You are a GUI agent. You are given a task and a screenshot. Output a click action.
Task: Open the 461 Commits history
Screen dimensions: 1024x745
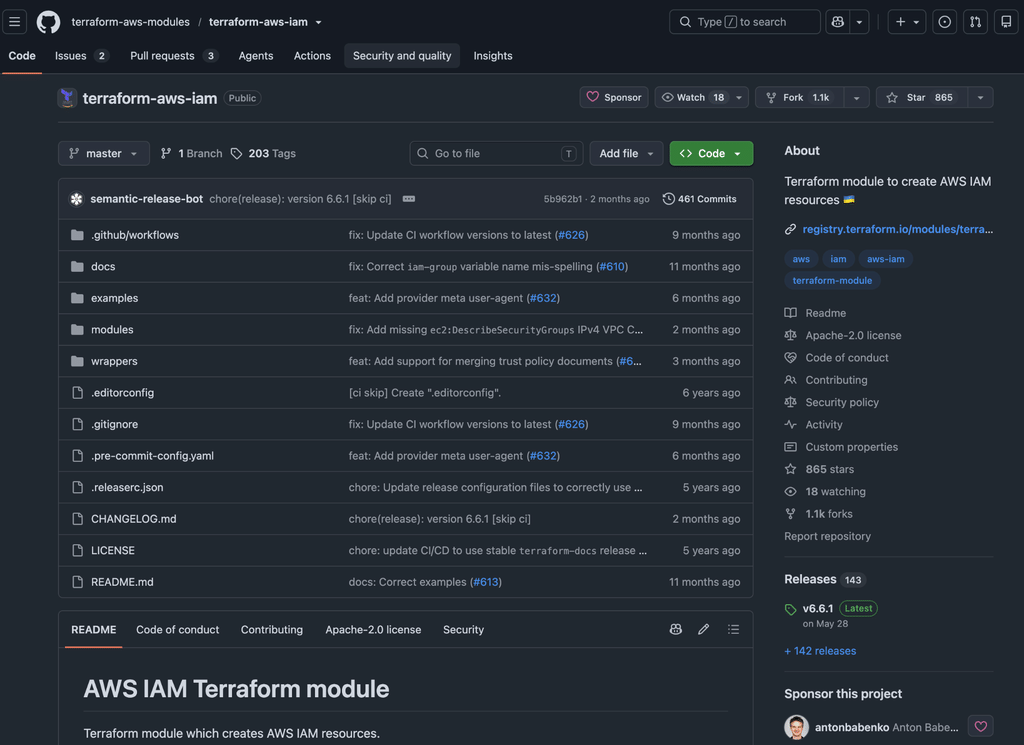pos(699,198)
